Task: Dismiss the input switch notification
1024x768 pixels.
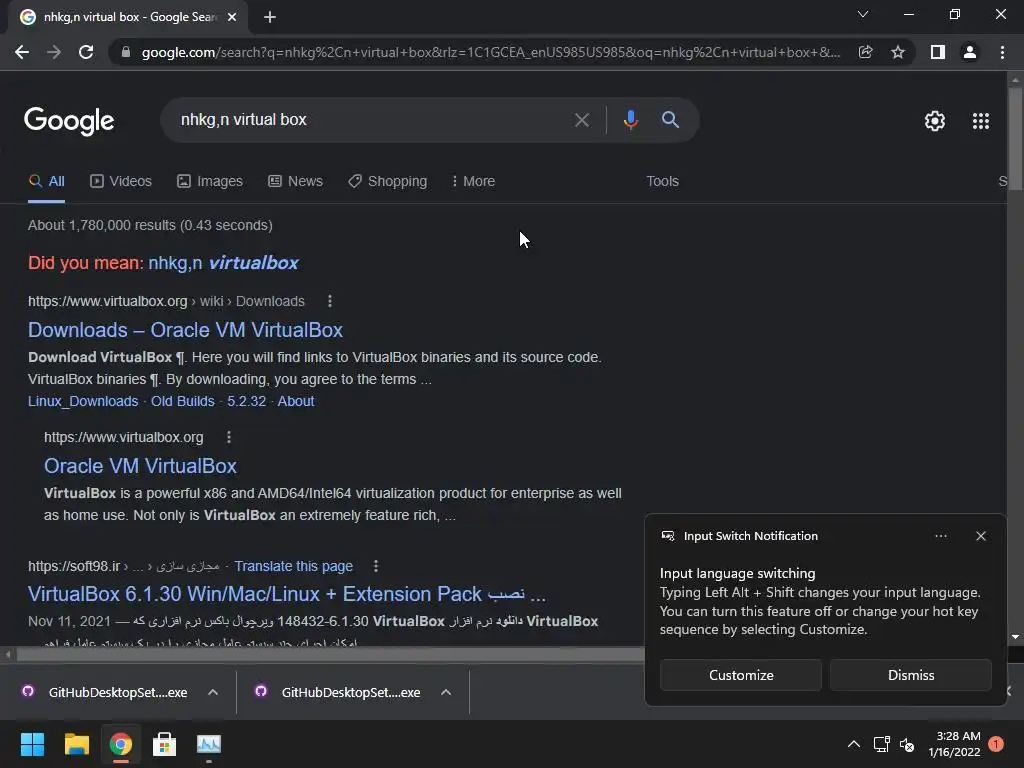Action: (x=910, y=675)
